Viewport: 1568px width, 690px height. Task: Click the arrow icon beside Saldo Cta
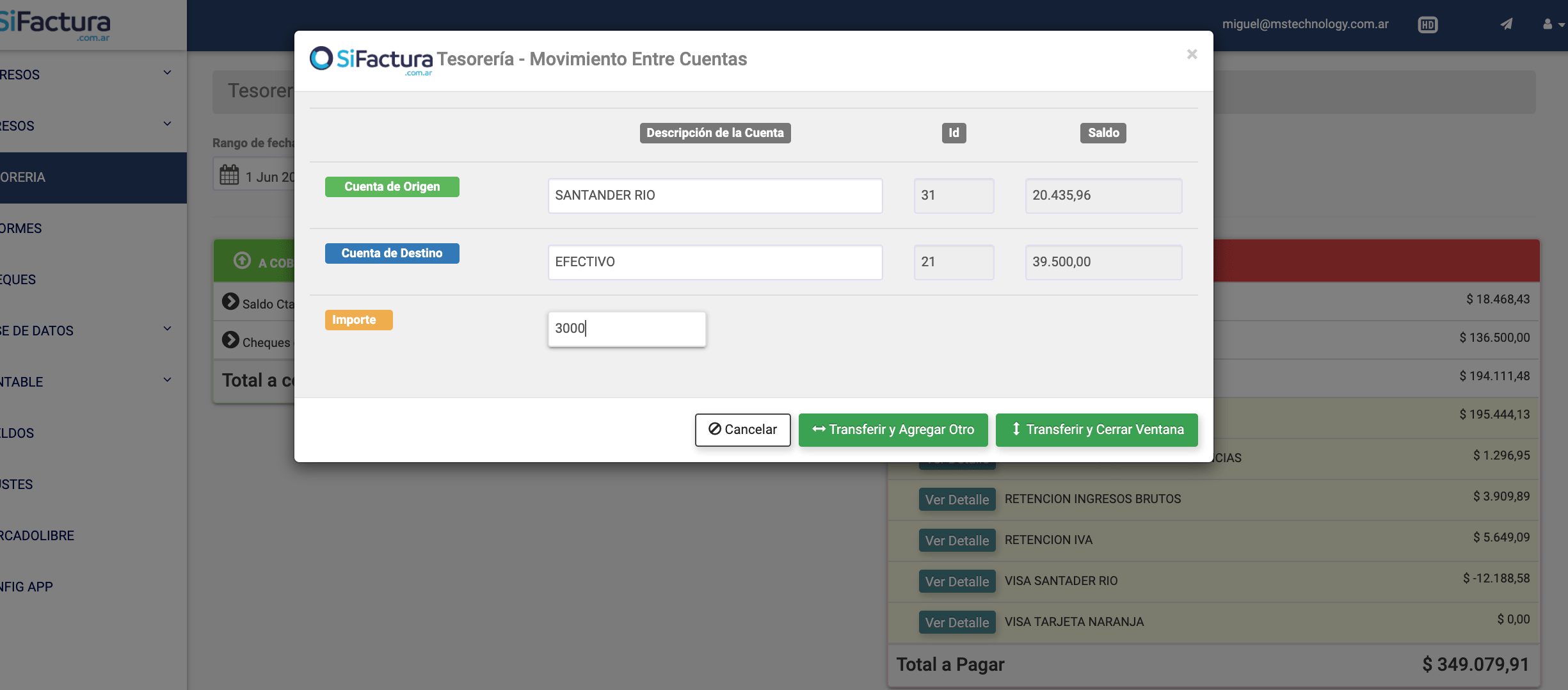click(x=230, y=301)
